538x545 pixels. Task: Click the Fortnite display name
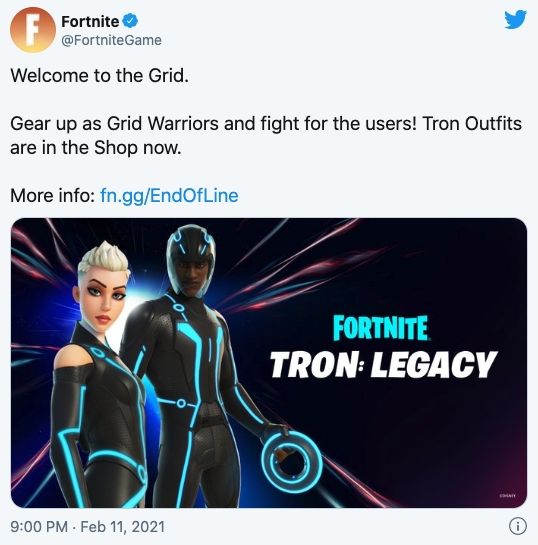[90, 22]
